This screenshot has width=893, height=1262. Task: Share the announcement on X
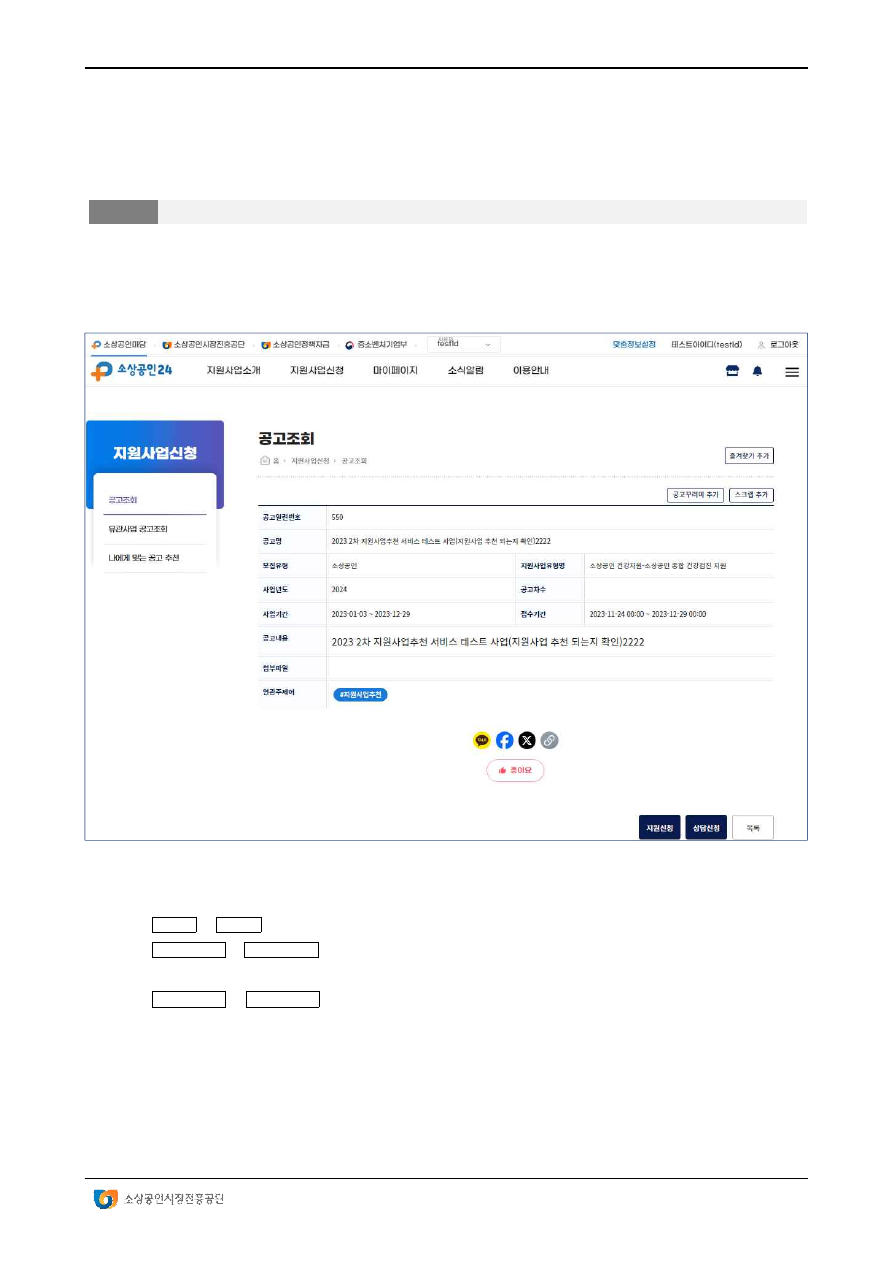coord(527,740)
